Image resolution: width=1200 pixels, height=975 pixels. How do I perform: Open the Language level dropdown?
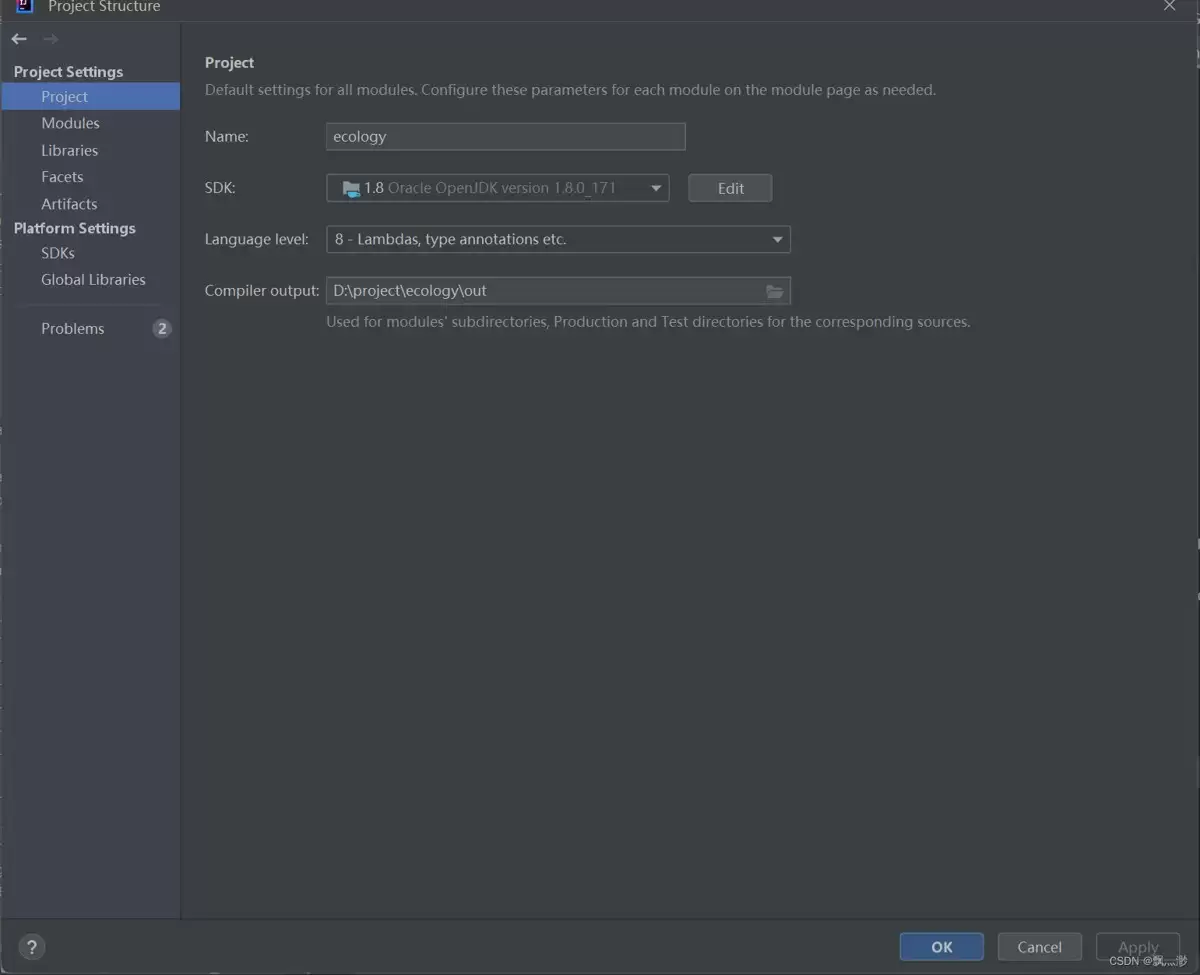(558, 239)
